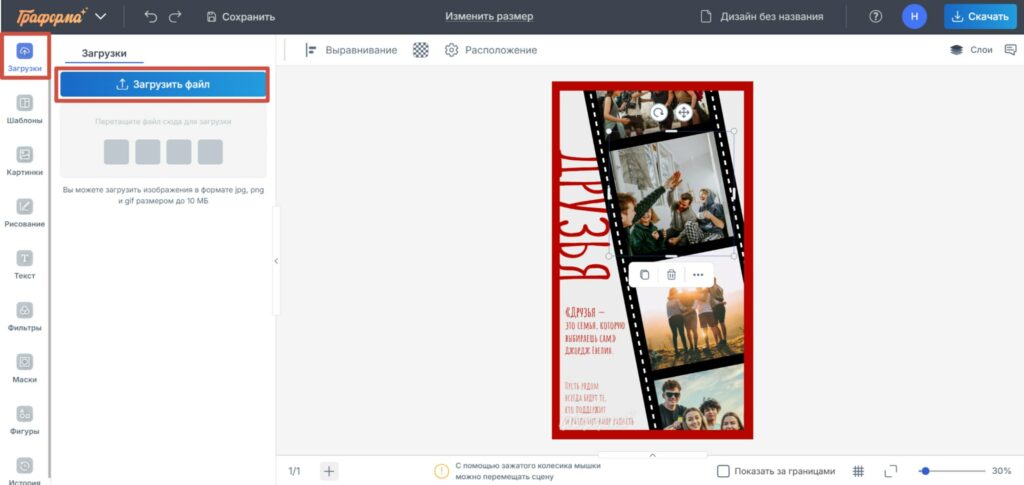The height and width of the screenshot is (485, 1024).
Task: Open the Маски panel
Action: [25, 368]
